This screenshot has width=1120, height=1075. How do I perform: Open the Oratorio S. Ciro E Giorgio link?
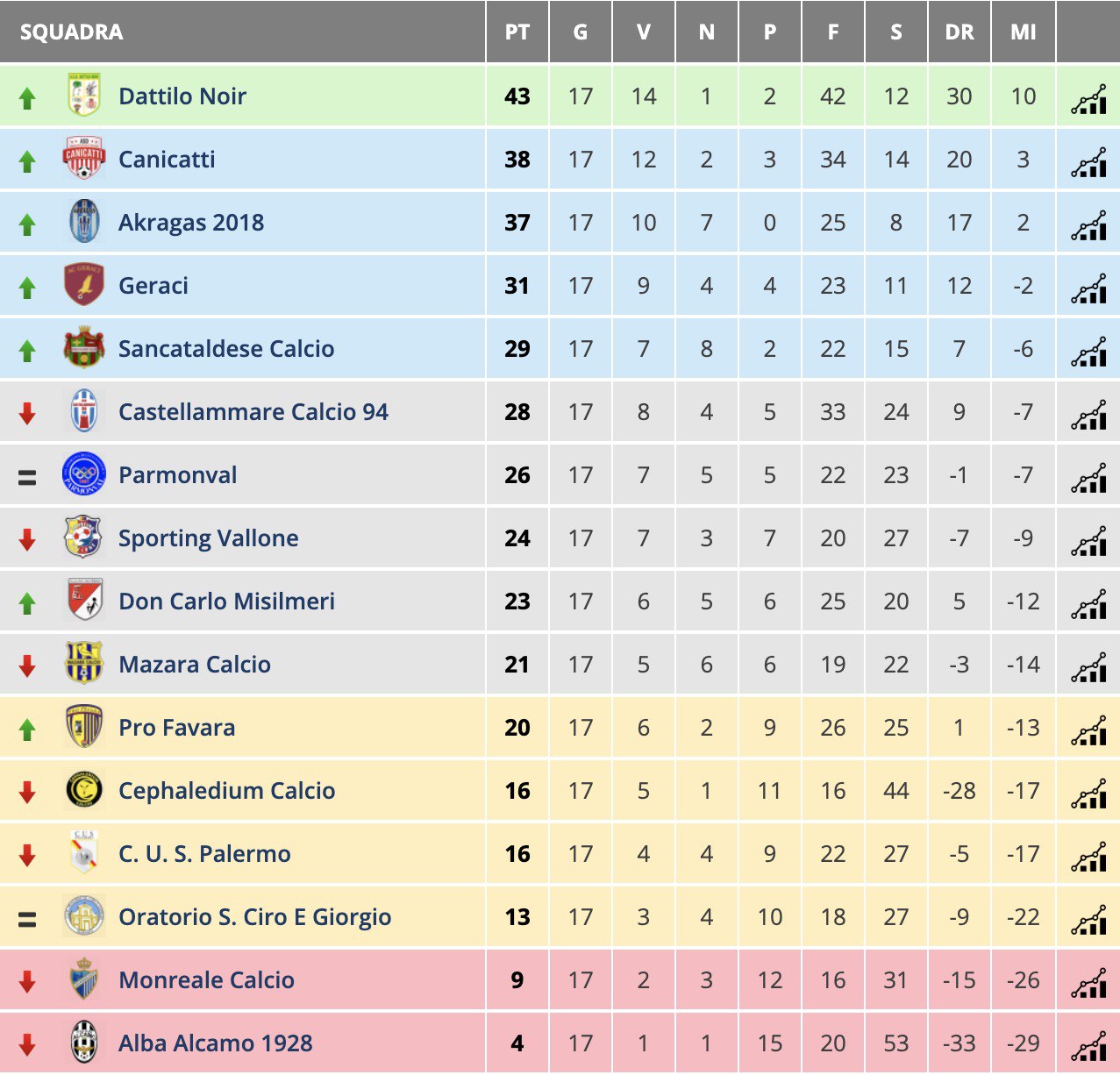[x=255, y=917]
